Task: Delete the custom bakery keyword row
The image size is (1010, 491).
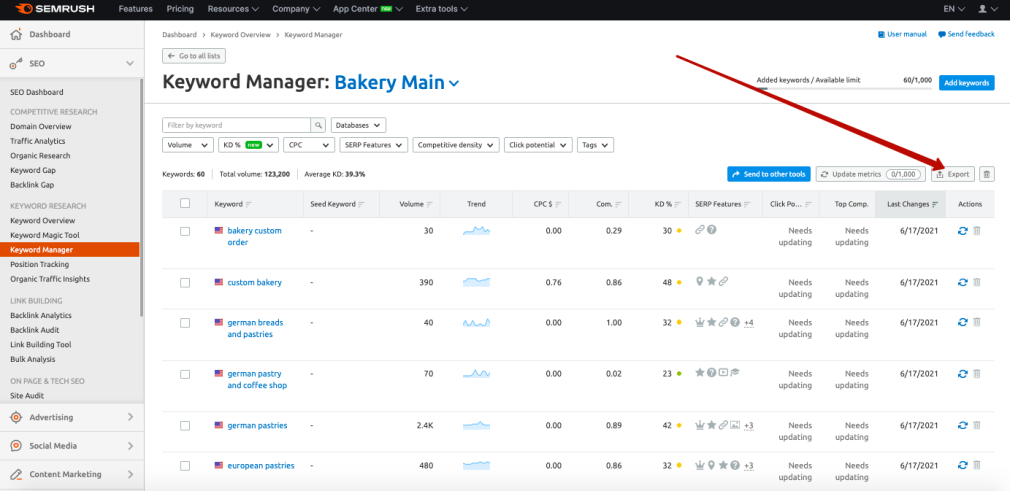Action: pos(977,283)
